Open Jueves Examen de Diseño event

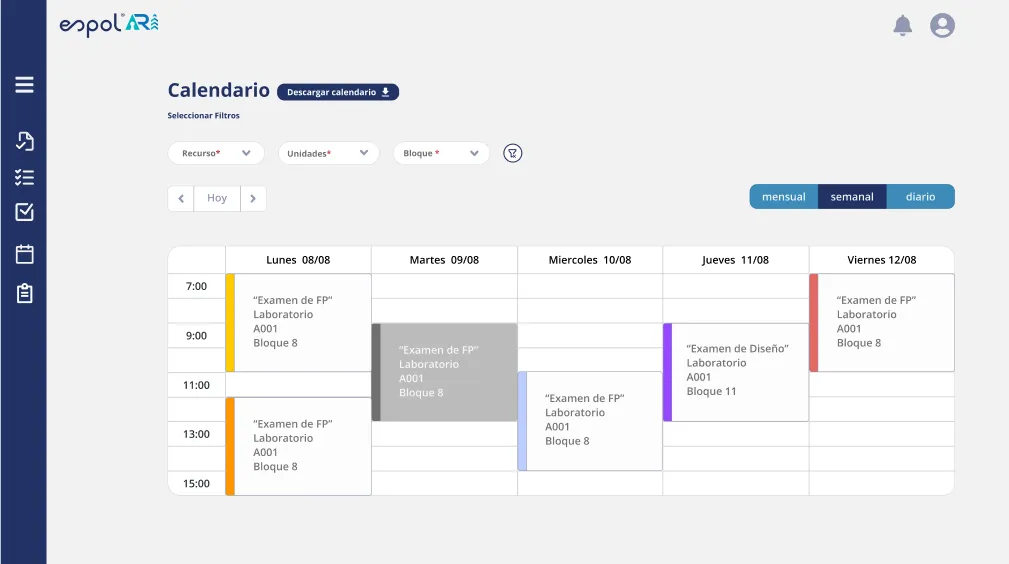point(736,372)
